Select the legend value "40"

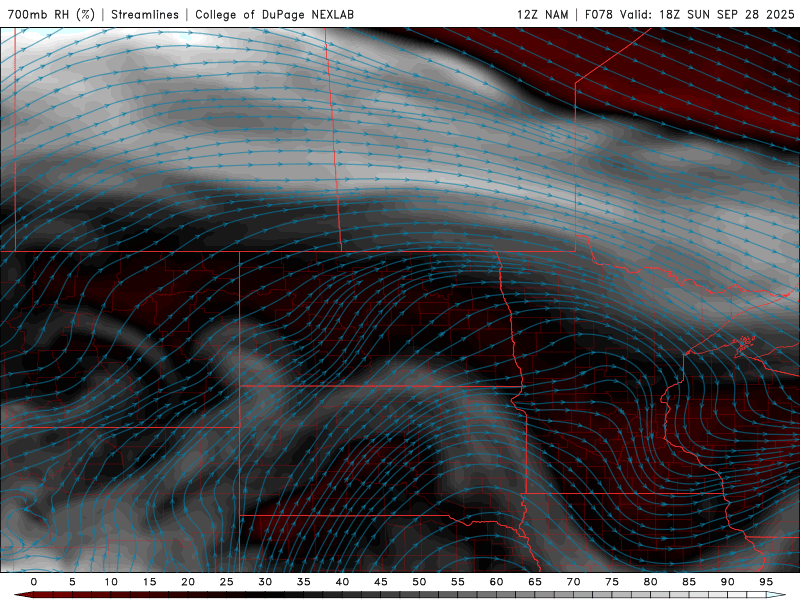pyautogui.click(x=342, y=582)
